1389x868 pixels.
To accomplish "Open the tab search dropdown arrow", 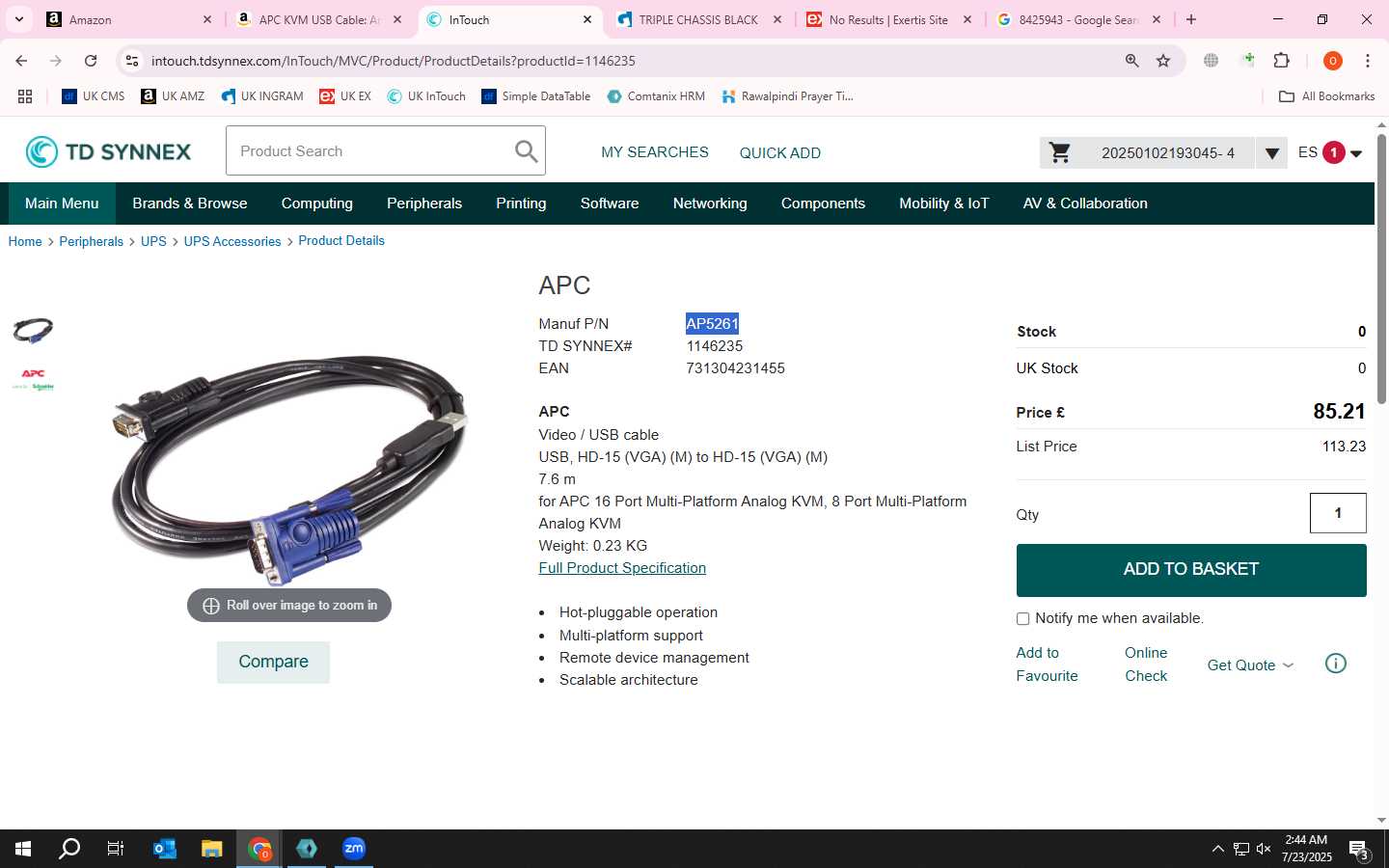I will tap(18, 19).
